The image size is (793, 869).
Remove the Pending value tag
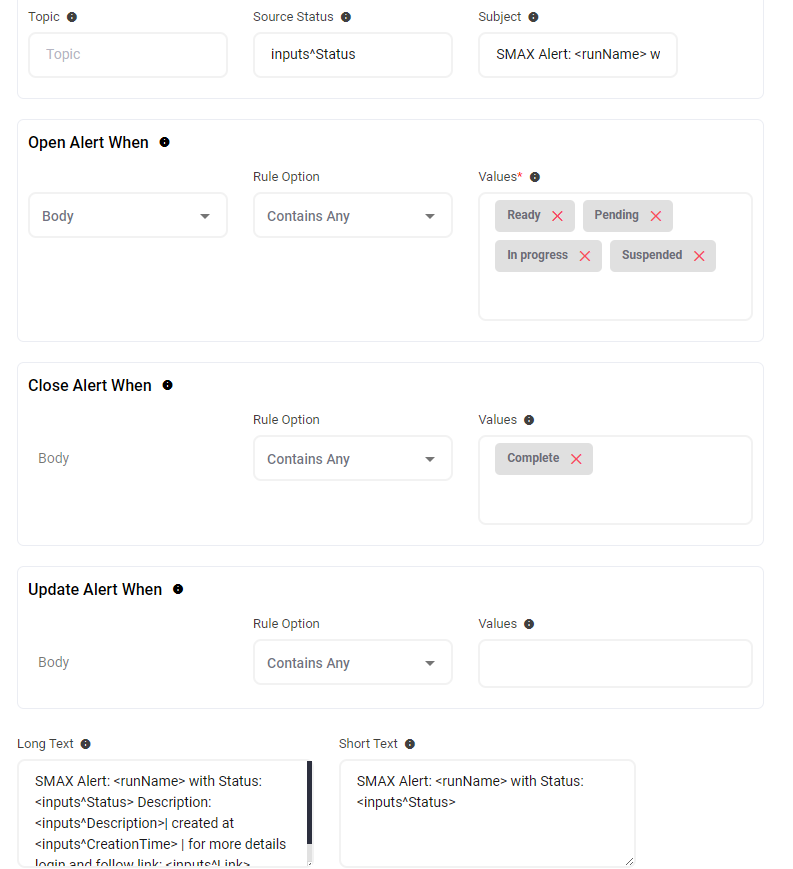656,216
